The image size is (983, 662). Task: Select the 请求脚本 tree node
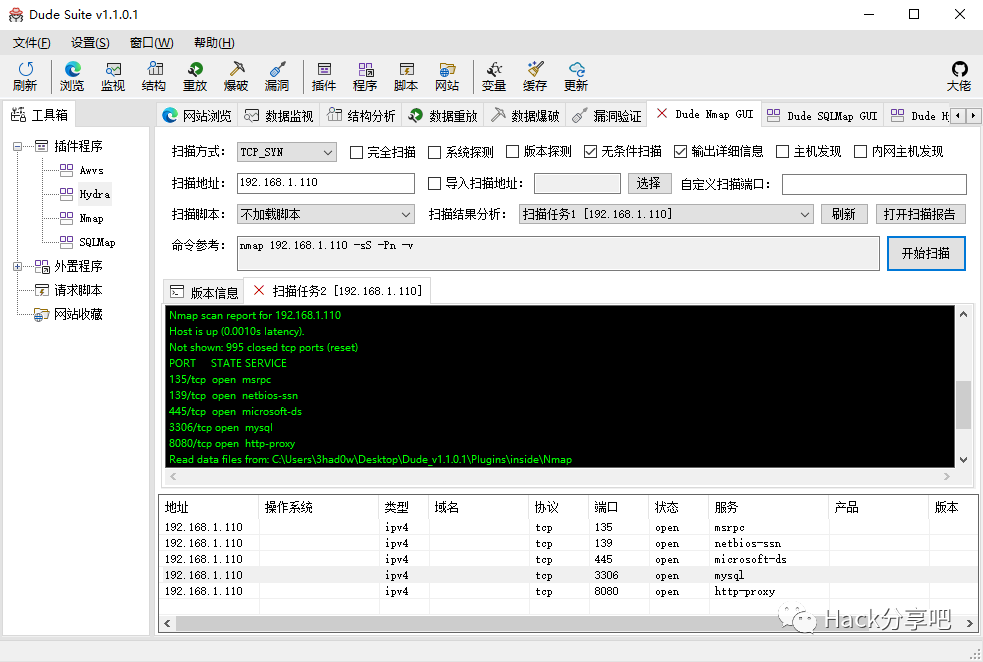(x=78, y=290)
